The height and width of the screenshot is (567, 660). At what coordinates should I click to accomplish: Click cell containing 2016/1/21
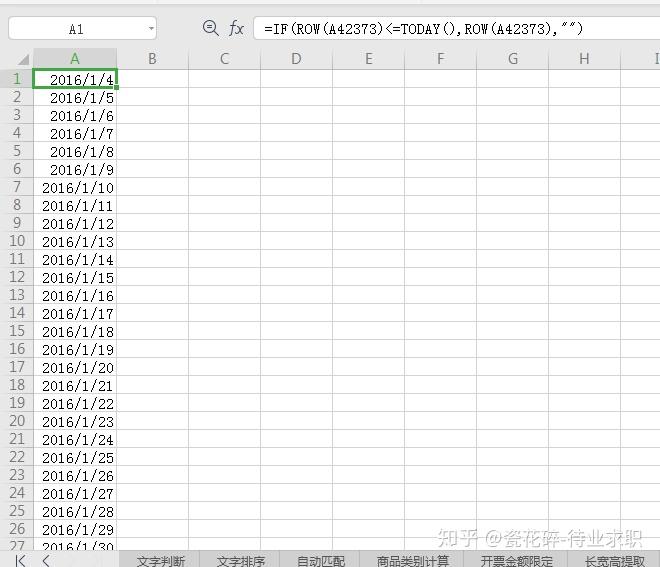tap(75, 385)
